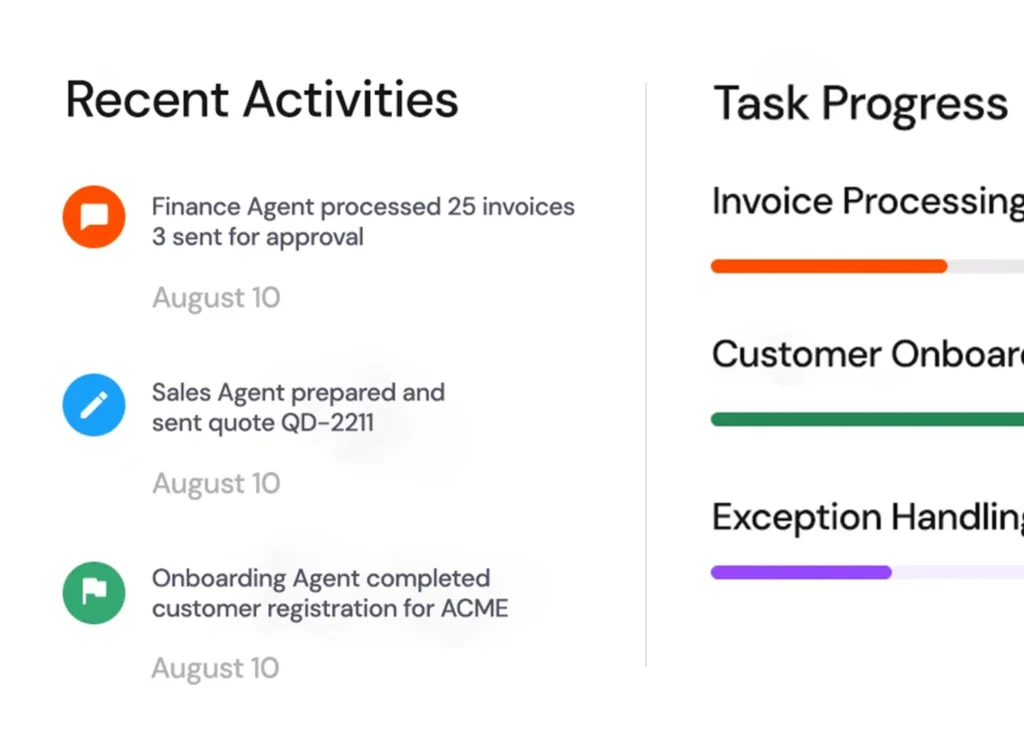Click the light unfilled Exception Handling track
Image resolution: width=1024 pixels, height=740 pixels.
point(957,573)
